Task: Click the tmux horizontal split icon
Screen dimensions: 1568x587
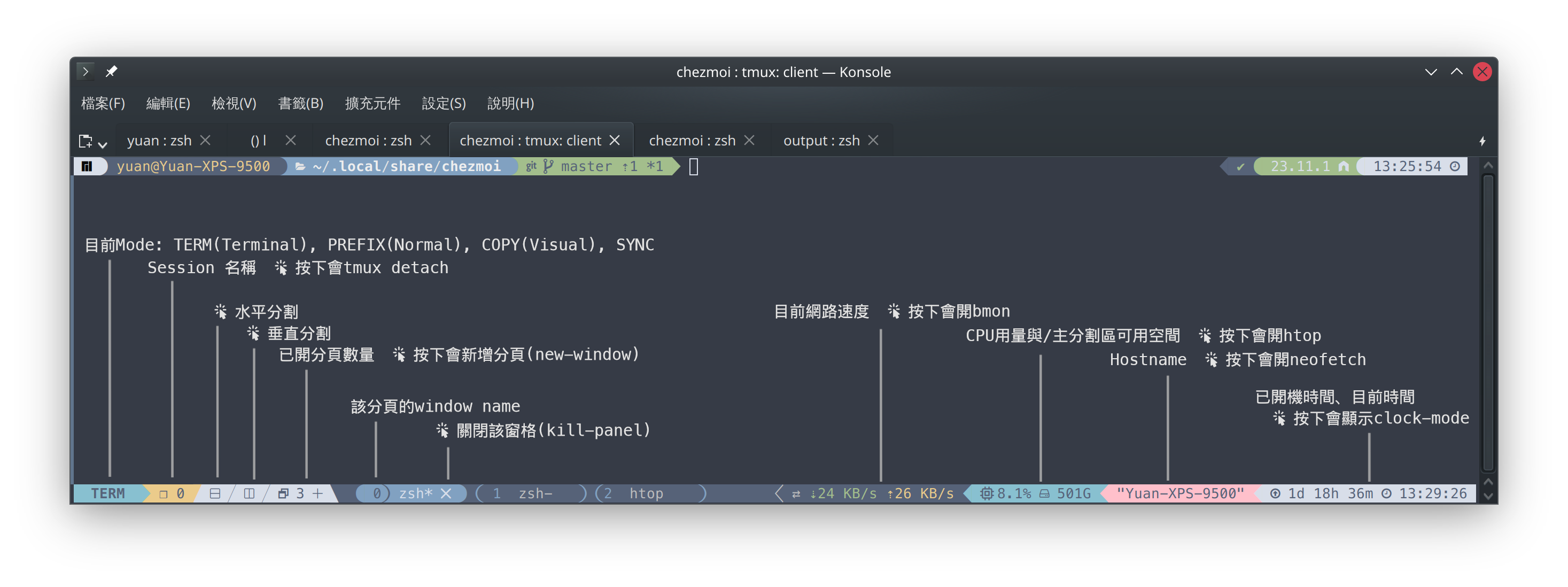Action: [x=215, y=493]
